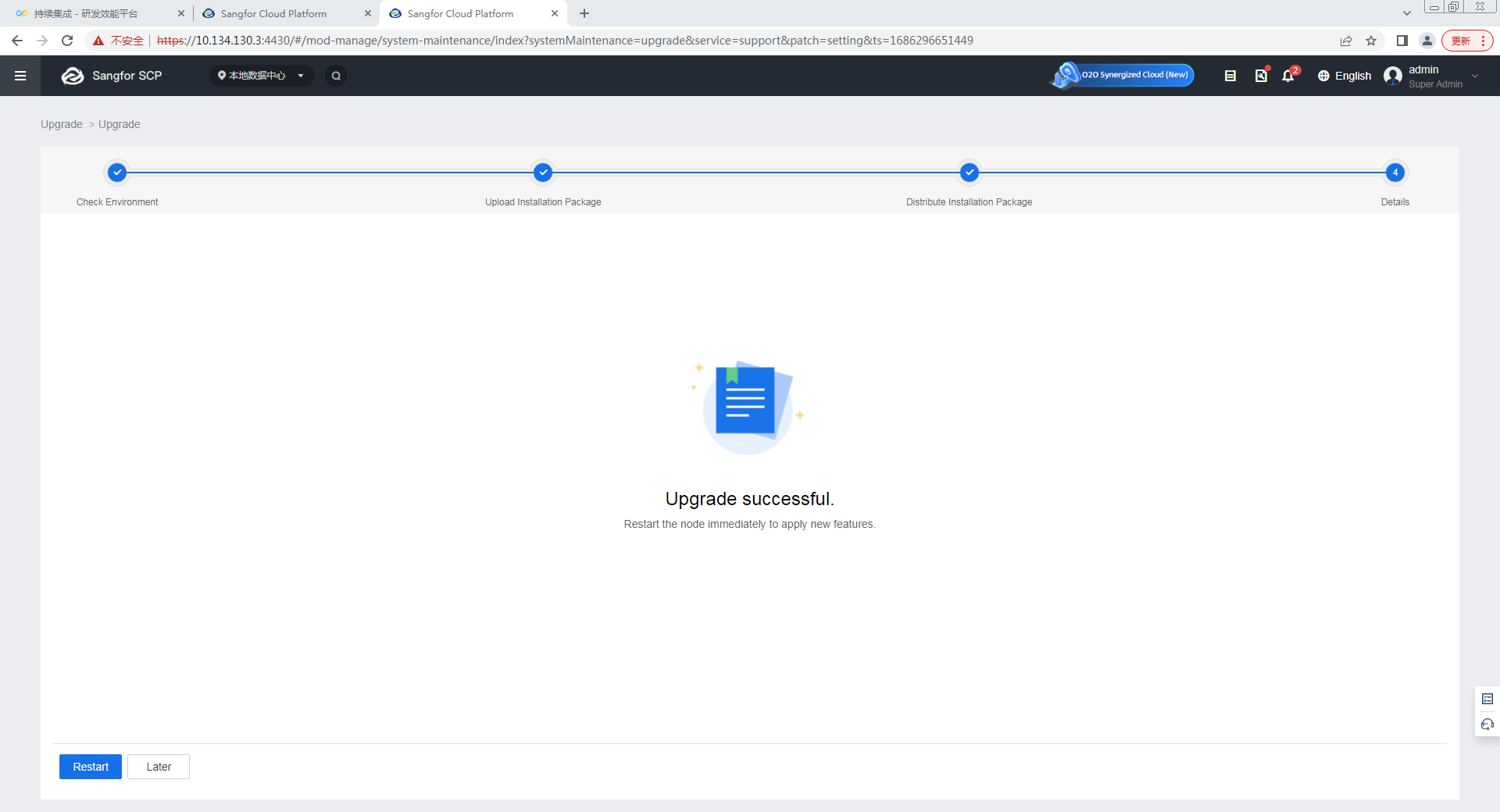Click the Upgrade breadcrumb parent link
Viewport: 1500px width, 812px height.
coord(62,124)
